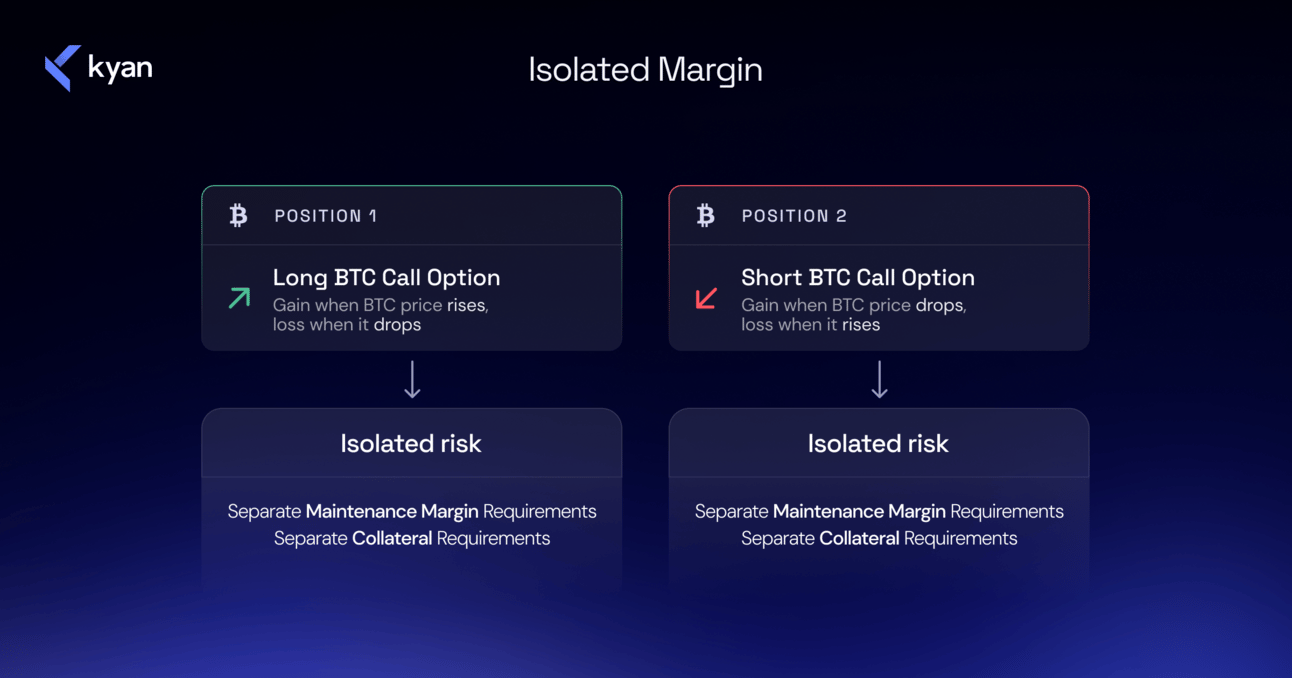Click Collateral Requirements text in right card

click(x=918, y=538)
